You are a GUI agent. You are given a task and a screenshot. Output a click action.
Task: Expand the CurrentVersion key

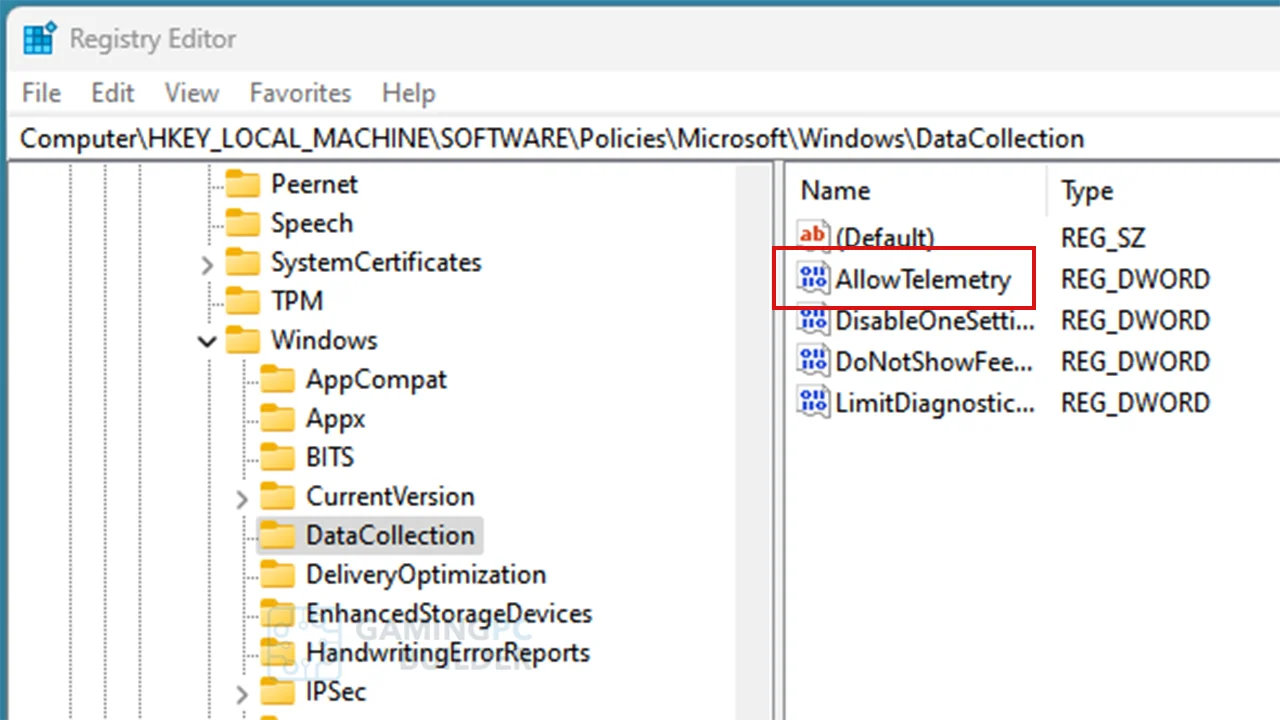tap(242, 498)
